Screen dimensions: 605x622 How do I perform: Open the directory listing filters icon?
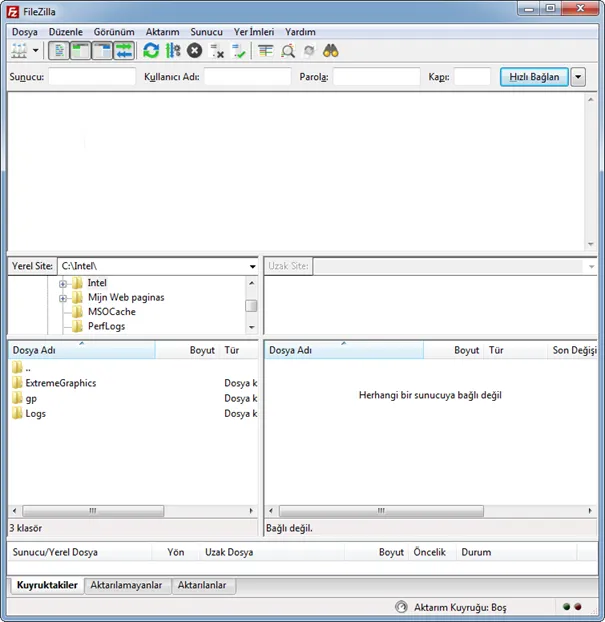(x=265, y=51)
